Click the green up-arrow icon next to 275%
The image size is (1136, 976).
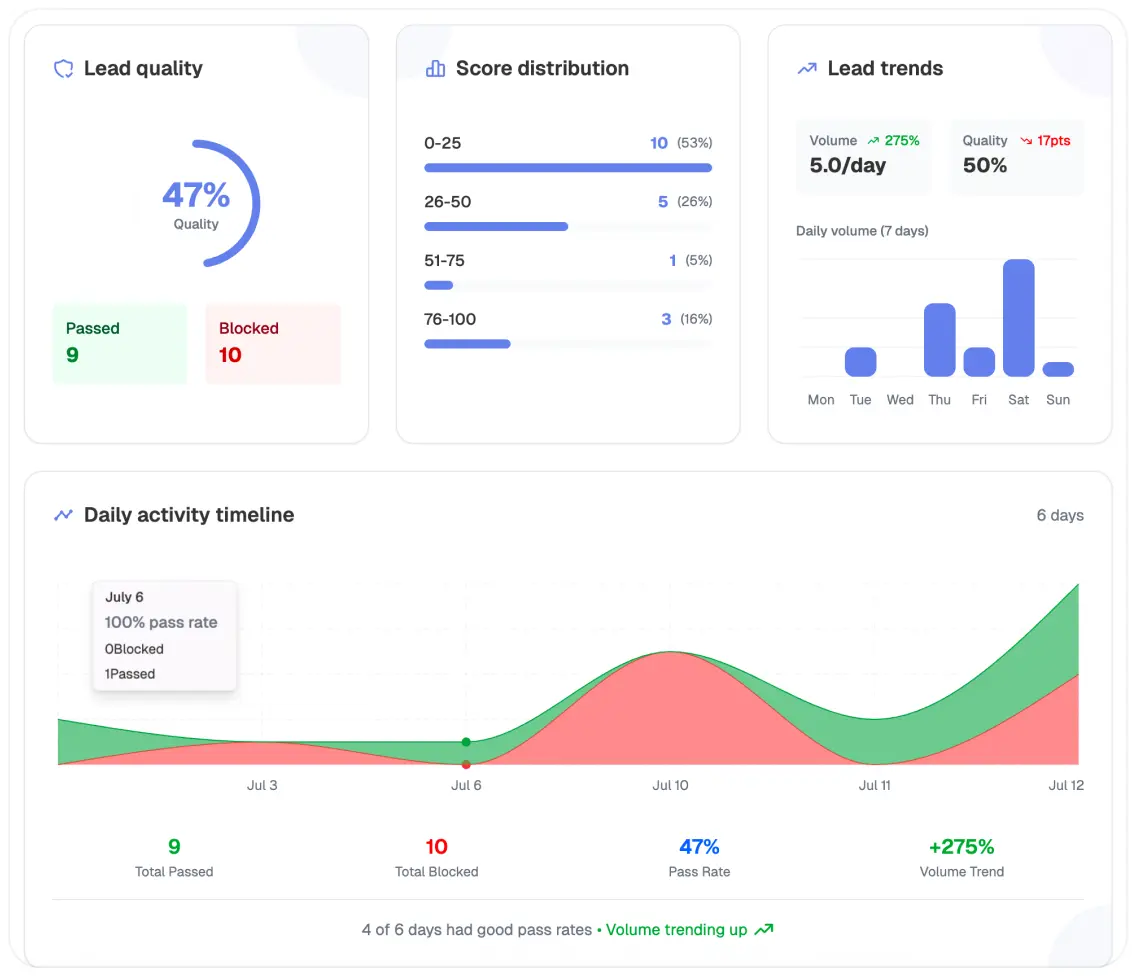point(874,141)
